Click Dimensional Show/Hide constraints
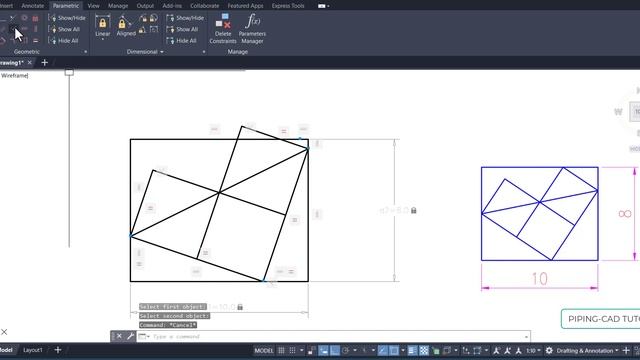Screen dimensions: 640x360 click(x=185, y=18)
